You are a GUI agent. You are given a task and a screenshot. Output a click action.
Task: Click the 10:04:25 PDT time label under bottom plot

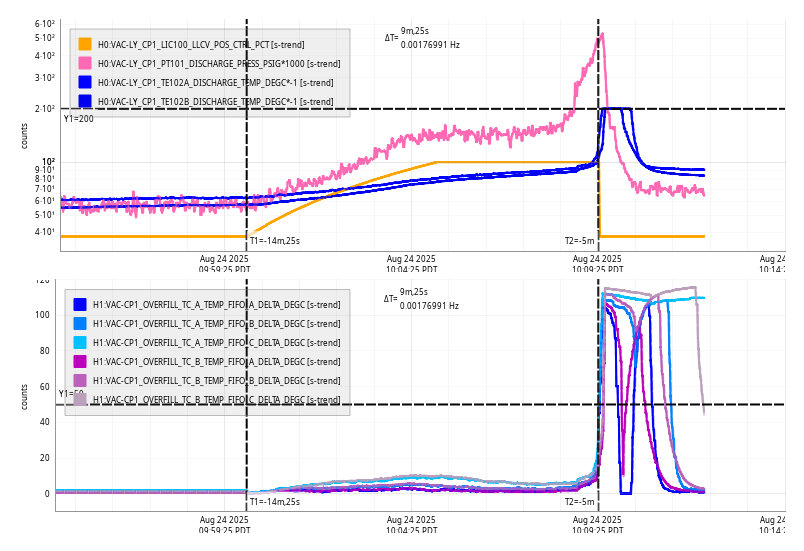411,525
